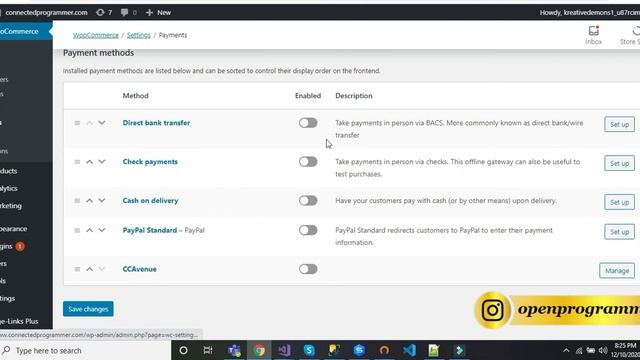The width and height of the screenshot is (640, 360).
Task: Turn on Cash on delivery toggle
Action: [308, 200]
